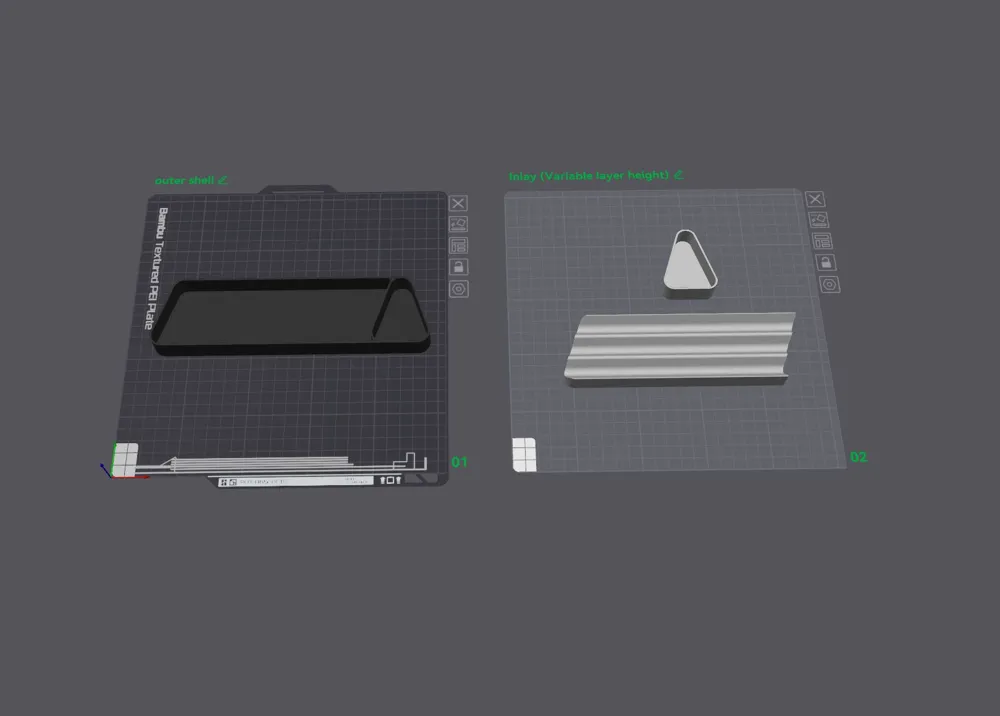Toggle the lock on plate 01

click(458, 267)
